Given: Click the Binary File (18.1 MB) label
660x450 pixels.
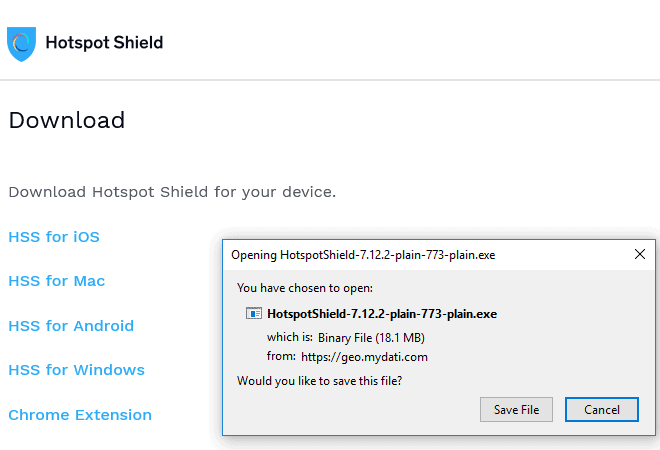Looking at the screenshot, I should pyautogui.click(x=371, y=338).
